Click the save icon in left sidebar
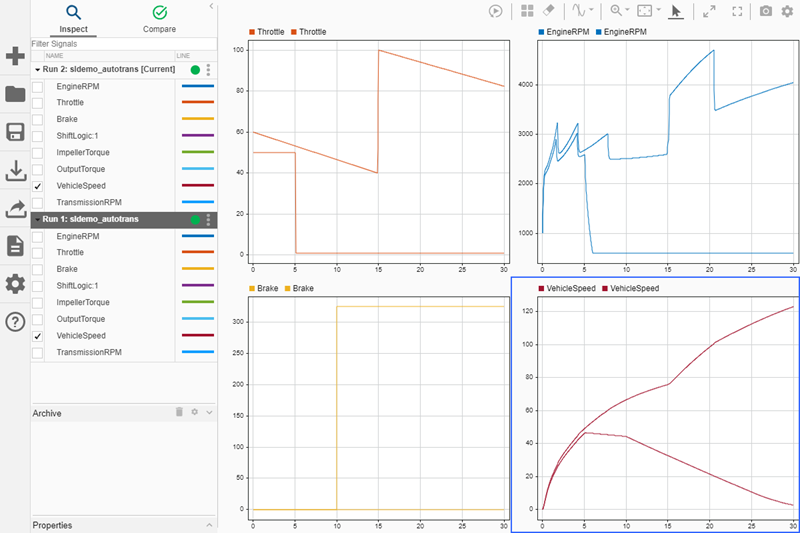This screenshot has width=800, height=533. [15, 133]
